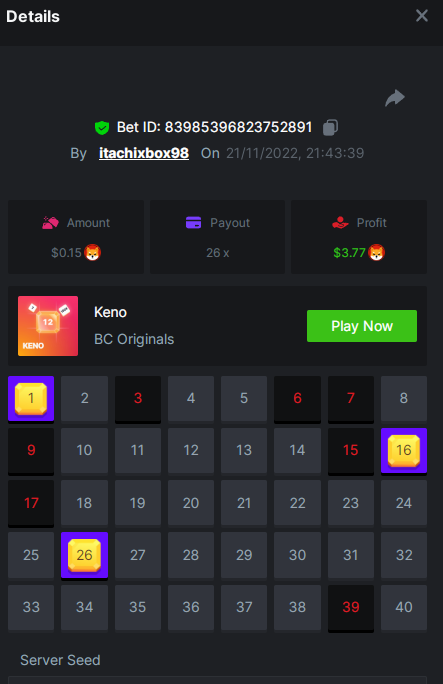Image resolution: width=443 pixels, height=684 pixels.
Task: Click the Profit hand-coin icon
Action: click(340, 222)
